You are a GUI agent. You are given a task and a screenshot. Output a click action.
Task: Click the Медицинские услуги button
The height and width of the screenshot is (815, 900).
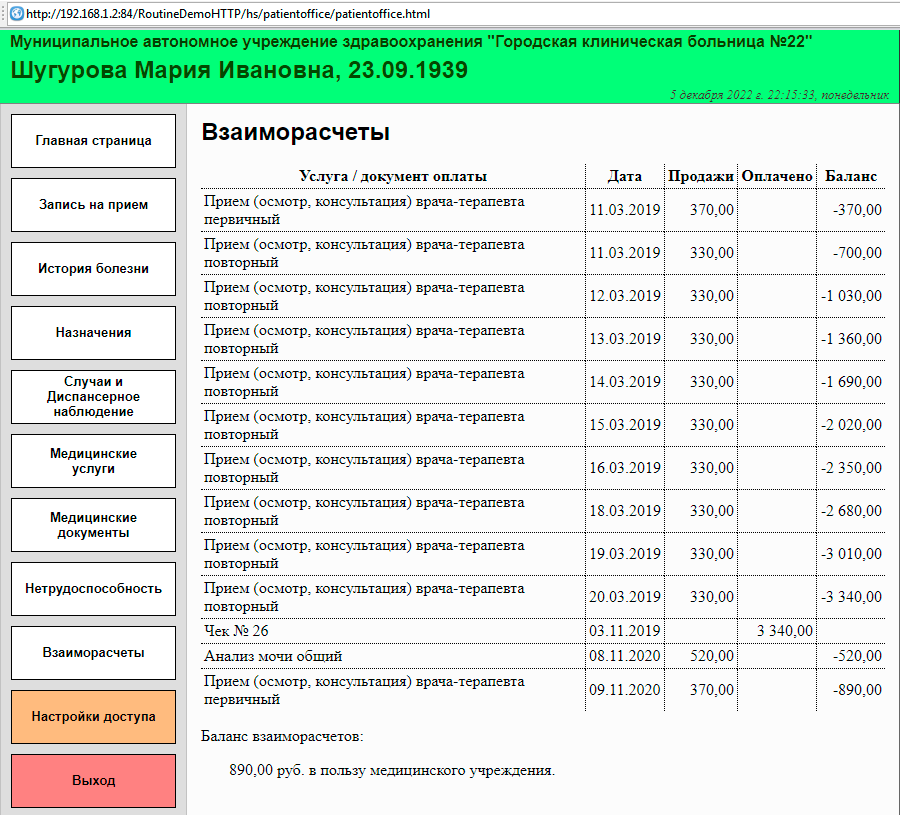pyautogui.click(x=93, y=461)
